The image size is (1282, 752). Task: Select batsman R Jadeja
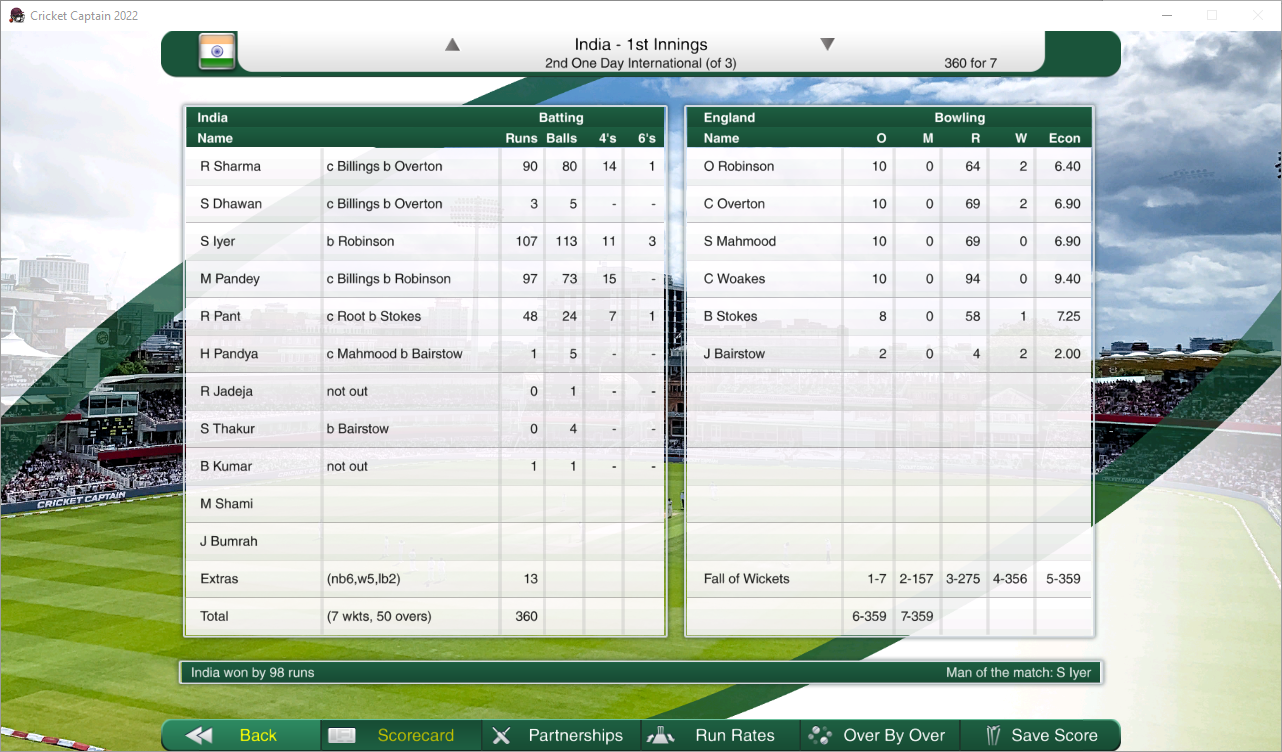tap(226, 391)
